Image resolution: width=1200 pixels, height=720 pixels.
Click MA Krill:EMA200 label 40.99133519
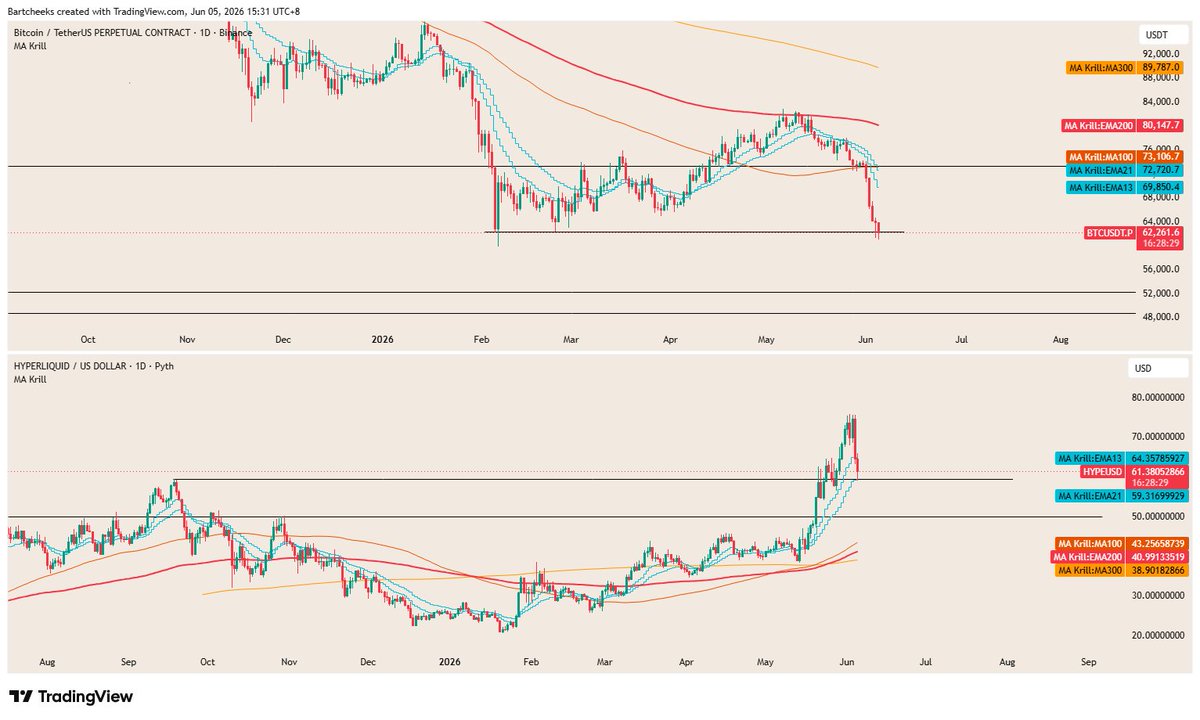tap(1121, 556)
